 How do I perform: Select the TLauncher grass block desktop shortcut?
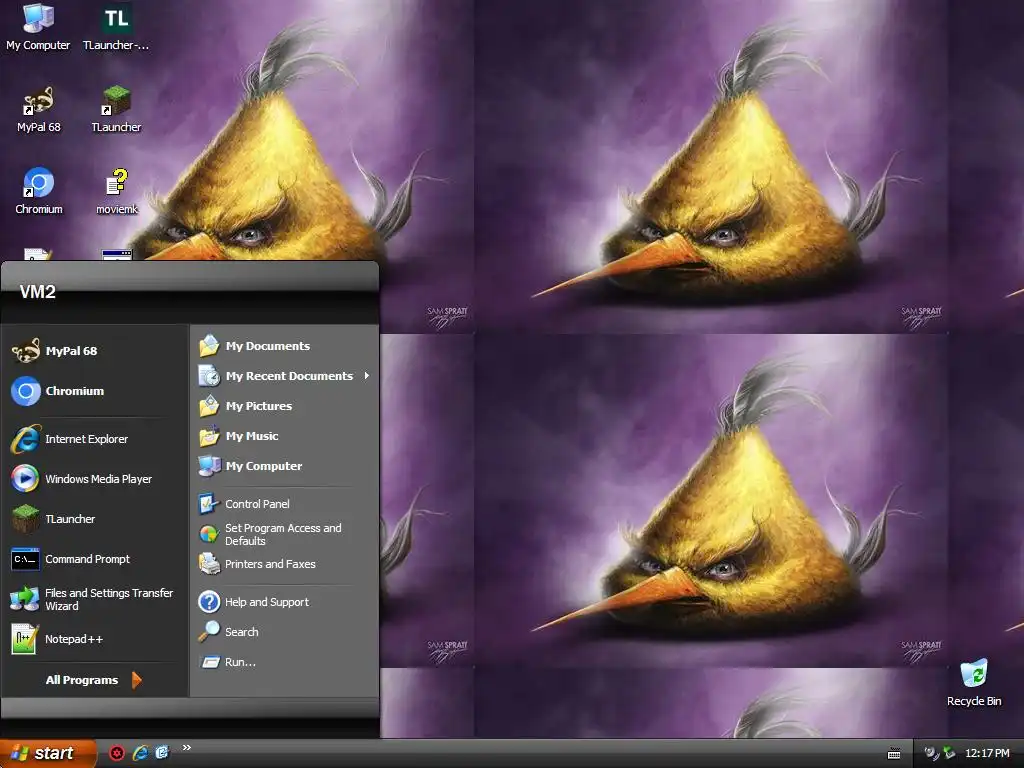[116, 109]
